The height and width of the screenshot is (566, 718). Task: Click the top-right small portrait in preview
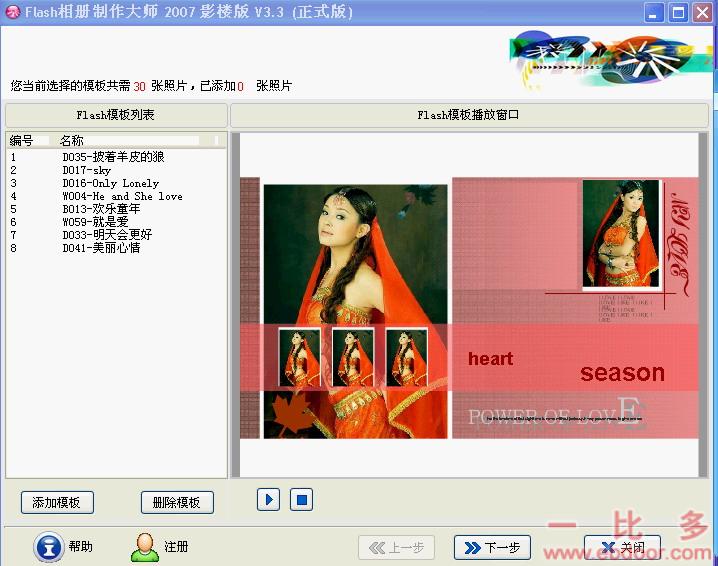point(620,234)
